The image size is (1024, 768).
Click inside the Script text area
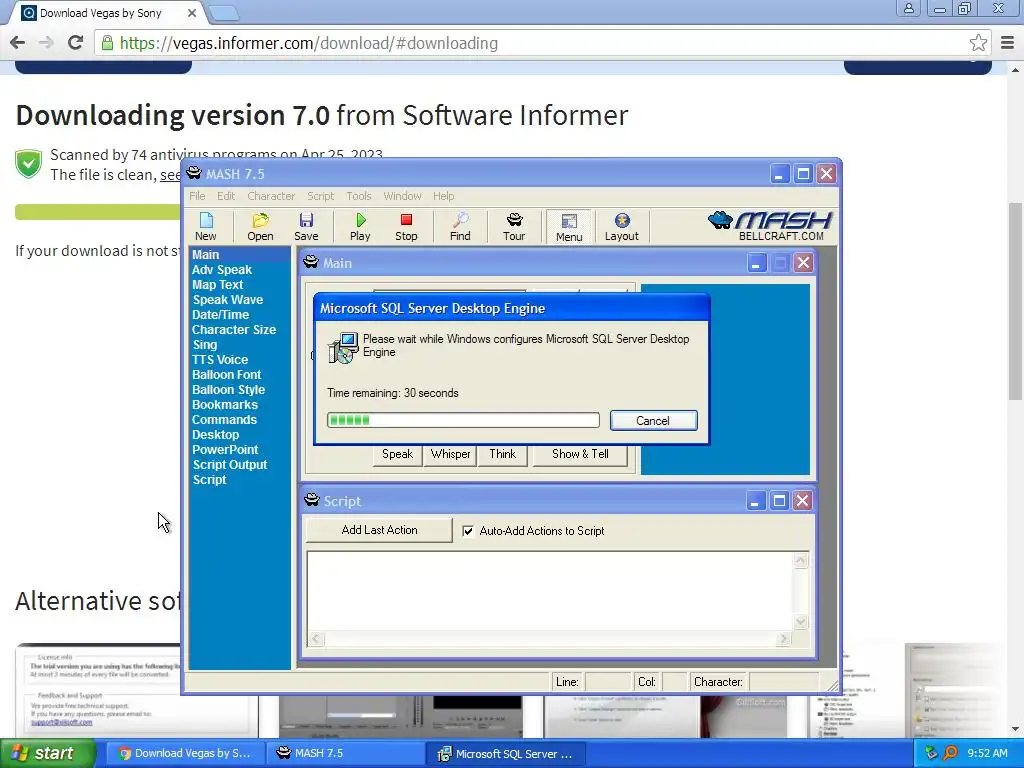(549, 591)
